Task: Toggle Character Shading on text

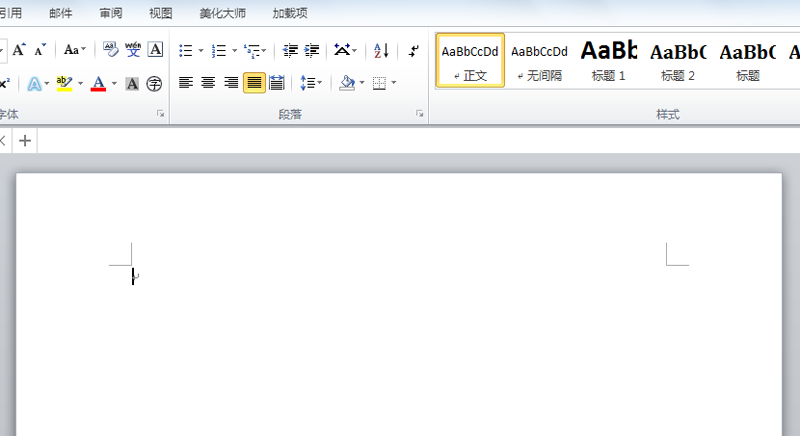Action: 132,83
